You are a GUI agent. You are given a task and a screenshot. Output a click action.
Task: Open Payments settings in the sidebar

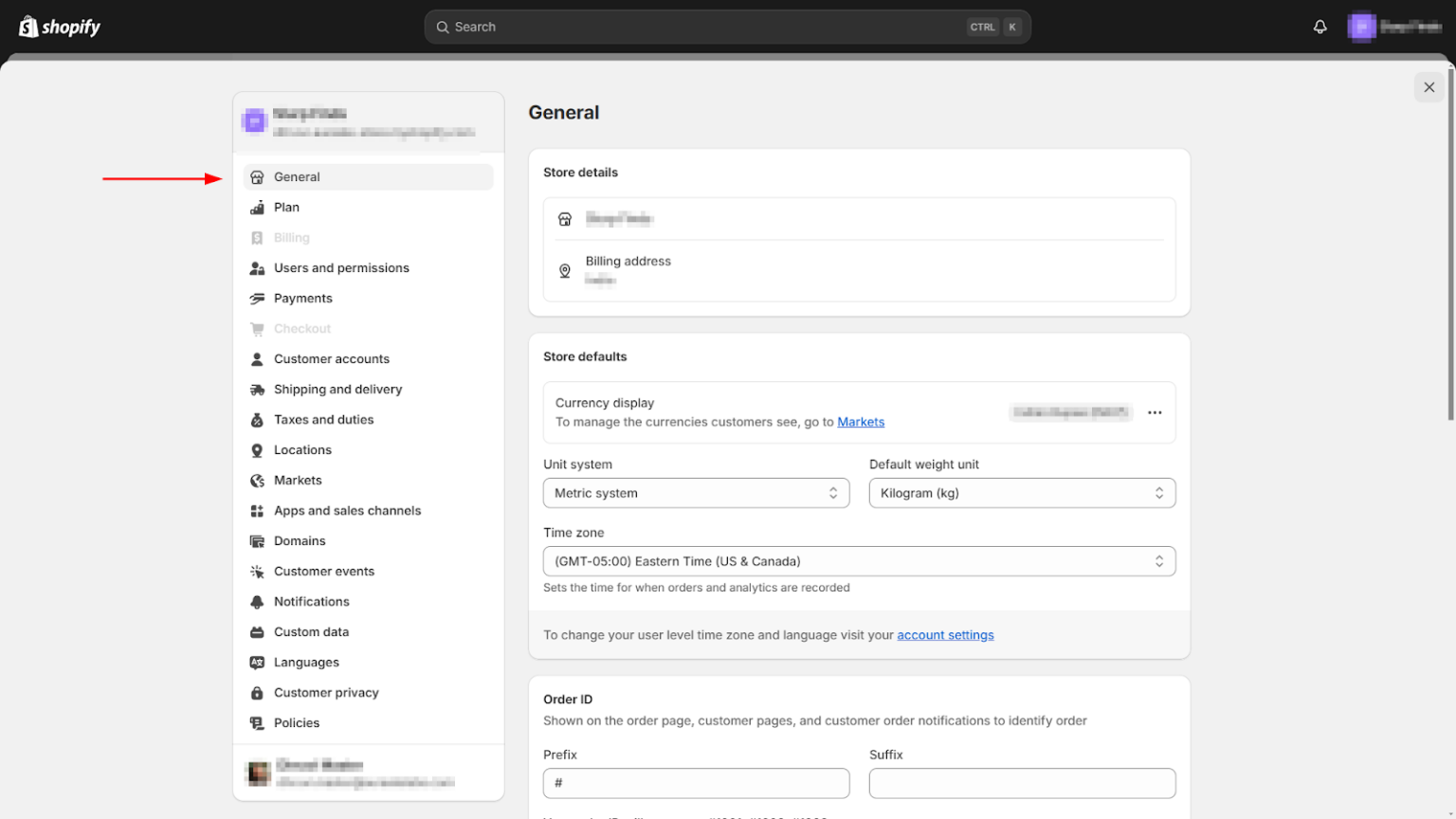click(302, 298)
